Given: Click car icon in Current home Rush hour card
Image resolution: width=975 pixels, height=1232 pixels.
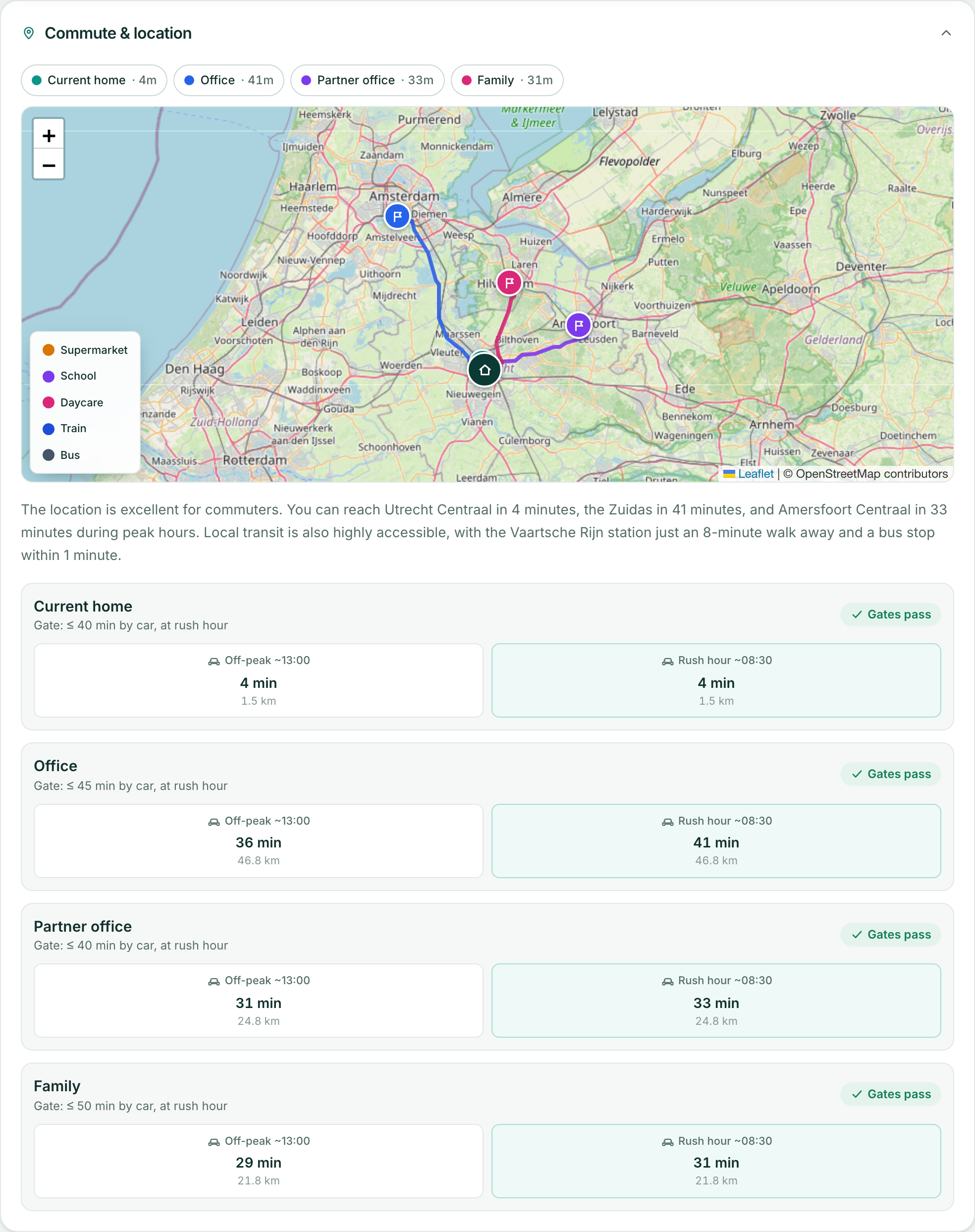Looking at the screenshot, I should [x=667, y=661].
